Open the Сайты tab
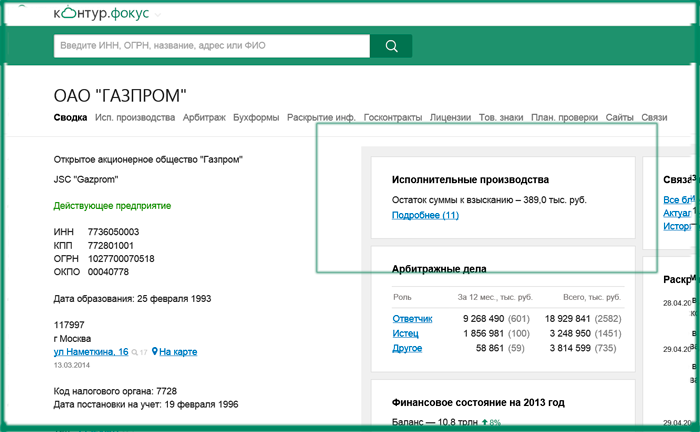The width and height of the screenshot is (700, 432). click(x=619, y=117)
